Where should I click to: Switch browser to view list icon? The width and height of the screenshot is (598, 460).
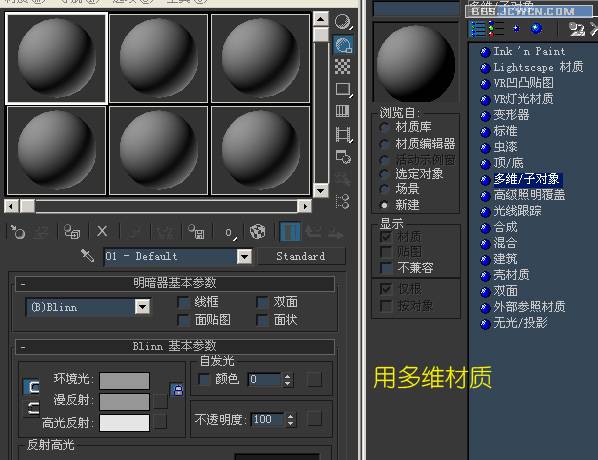[x=478, y=29]
